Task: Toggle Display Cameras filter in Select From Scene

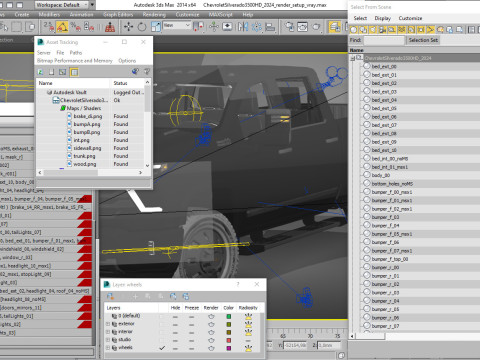Action: coord(382,30)
